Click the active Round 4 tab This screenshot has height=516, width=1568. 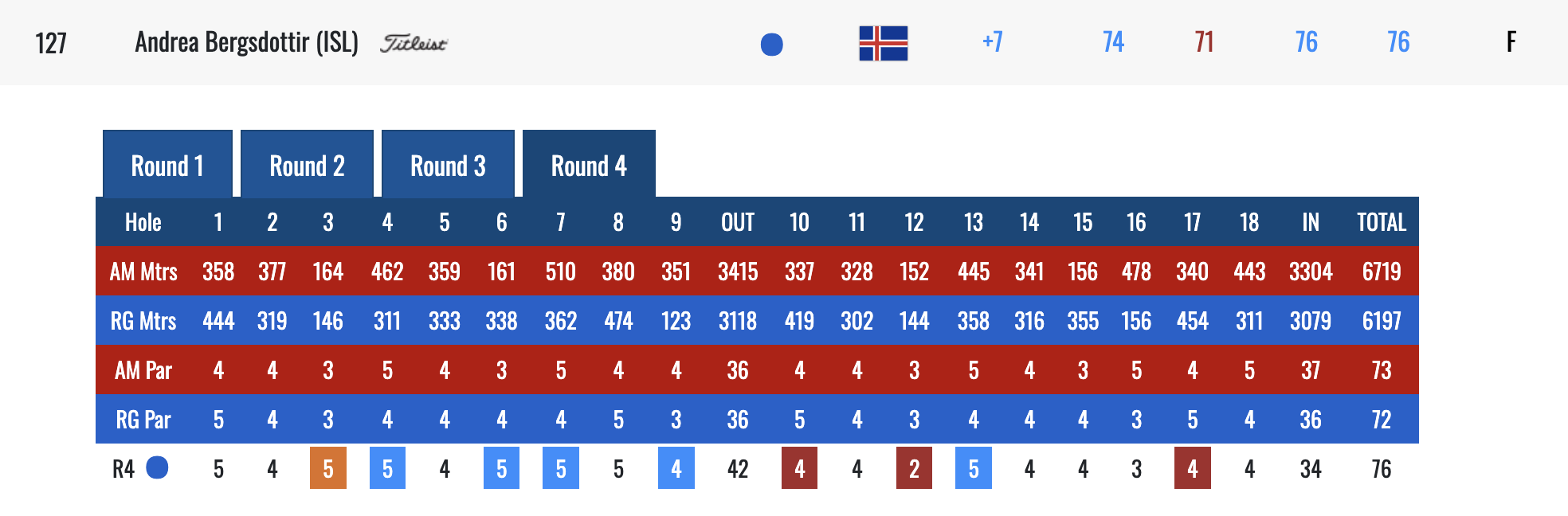point(589,166)
